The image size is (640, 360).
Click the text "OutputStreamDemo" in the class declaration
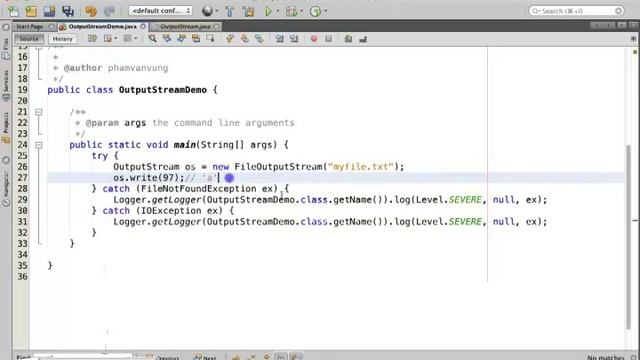[x=162, y=90]
